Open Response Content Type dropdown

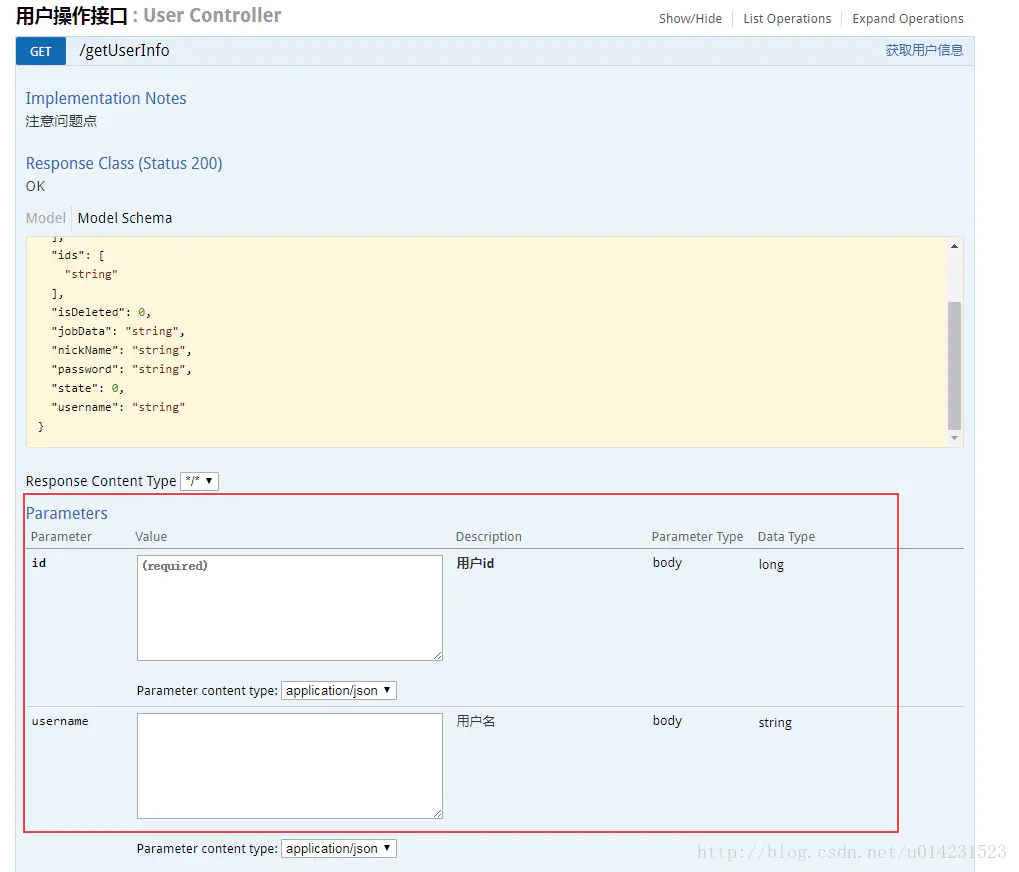point(199,481)
